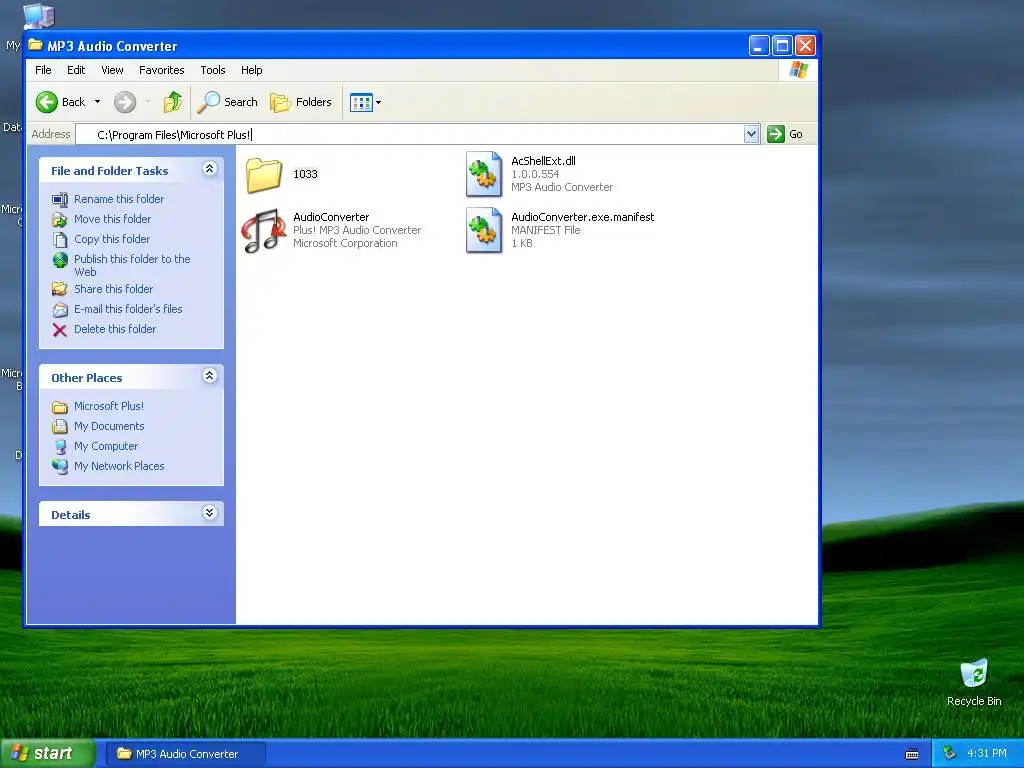This screenshot has width=1024, height=768.
Task: Click the Microsoft Plus! folder icon
Action: click(x=60, y=407)
